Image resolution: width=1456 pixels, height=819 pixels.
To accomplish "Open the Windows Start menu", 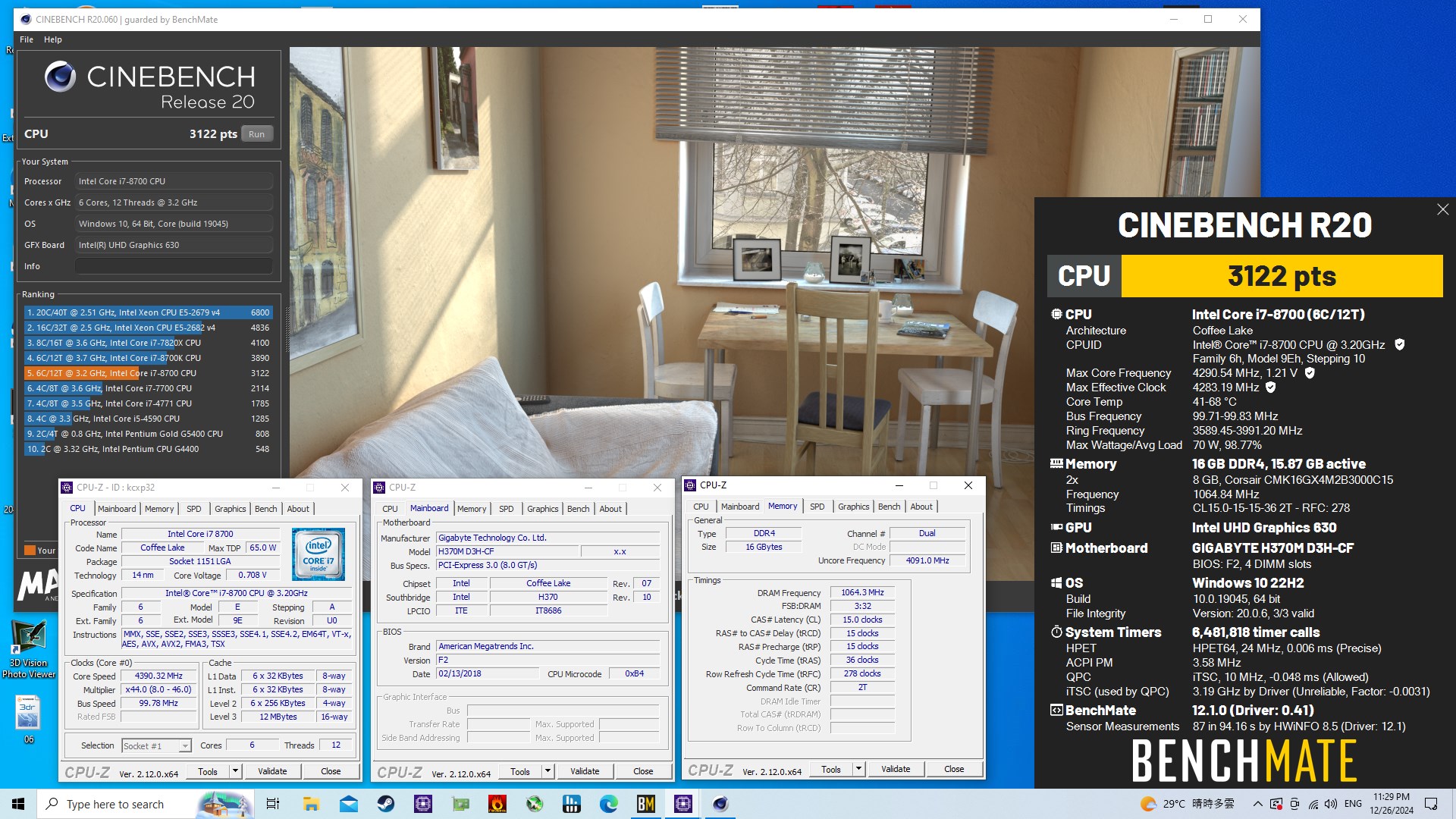I will pyautogui.click(x=18, y=804).
